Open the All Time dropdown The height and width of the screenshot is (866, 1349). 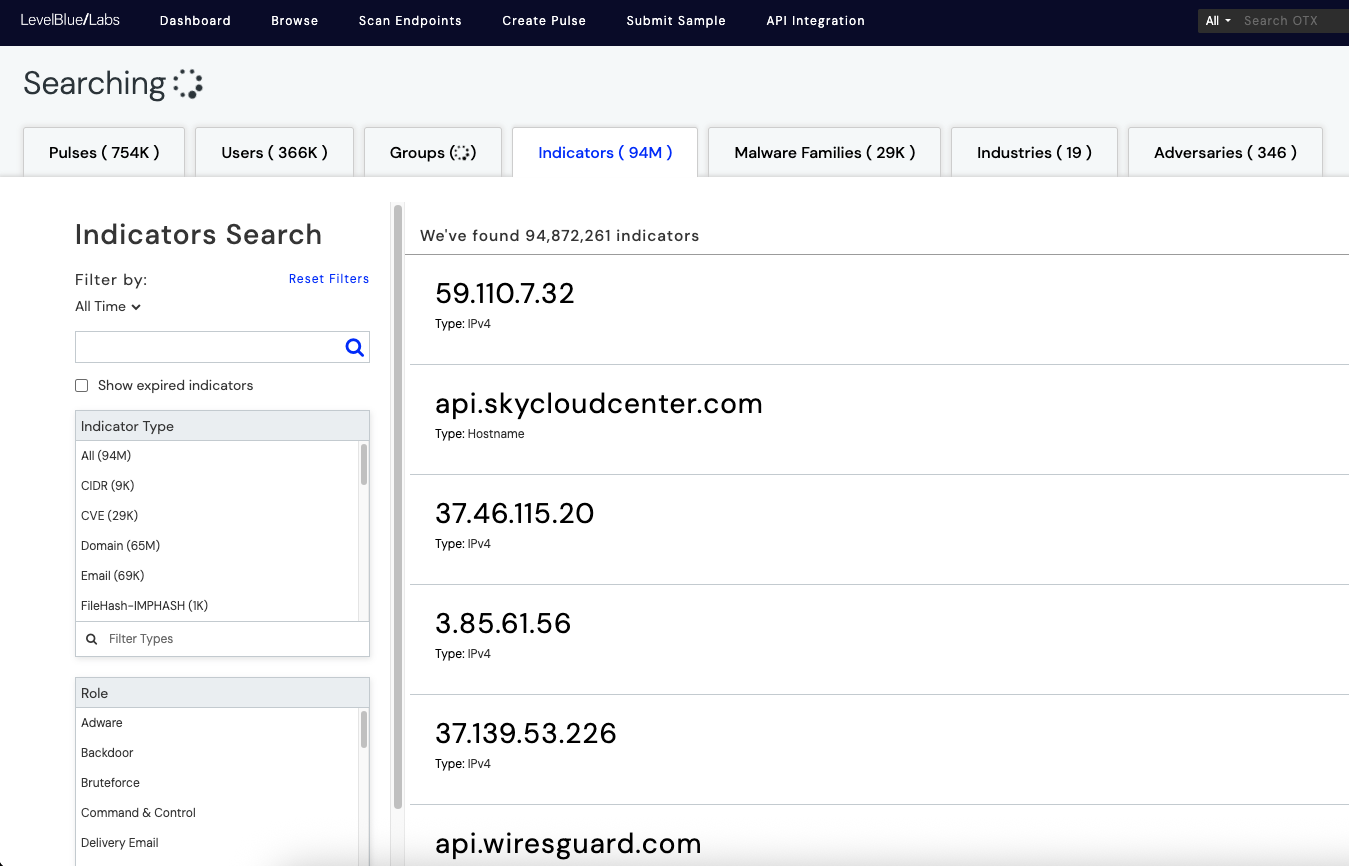click(x=108, y=307)
